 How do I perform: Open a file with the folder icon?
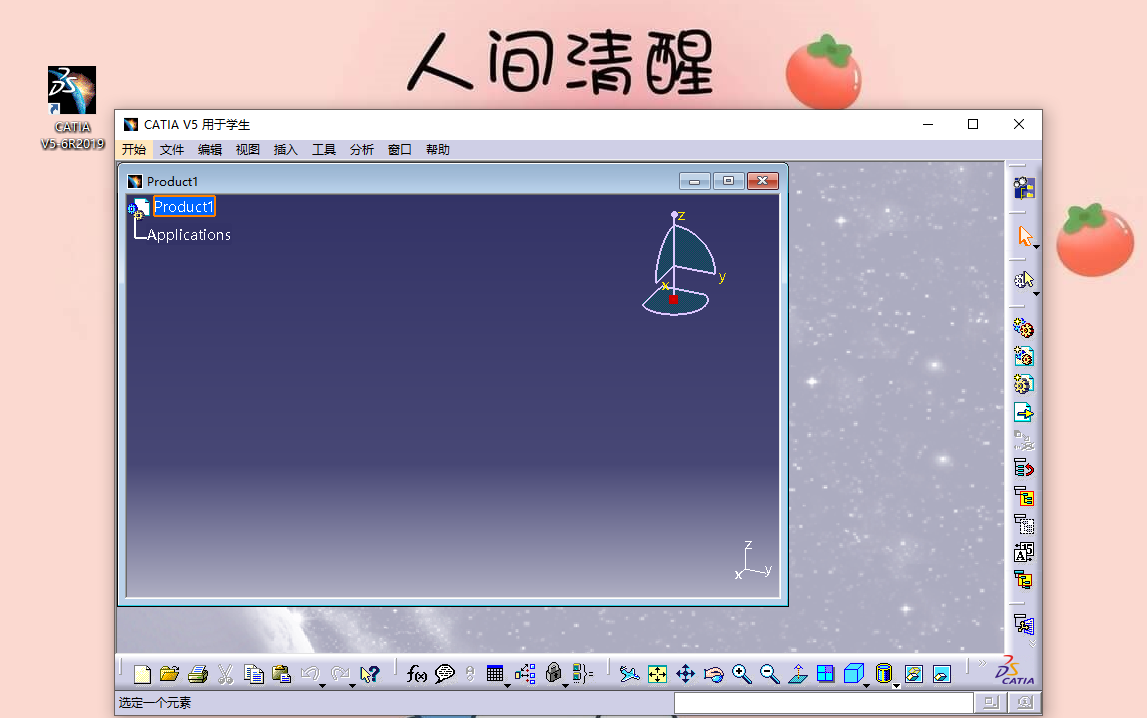(170, 674)
